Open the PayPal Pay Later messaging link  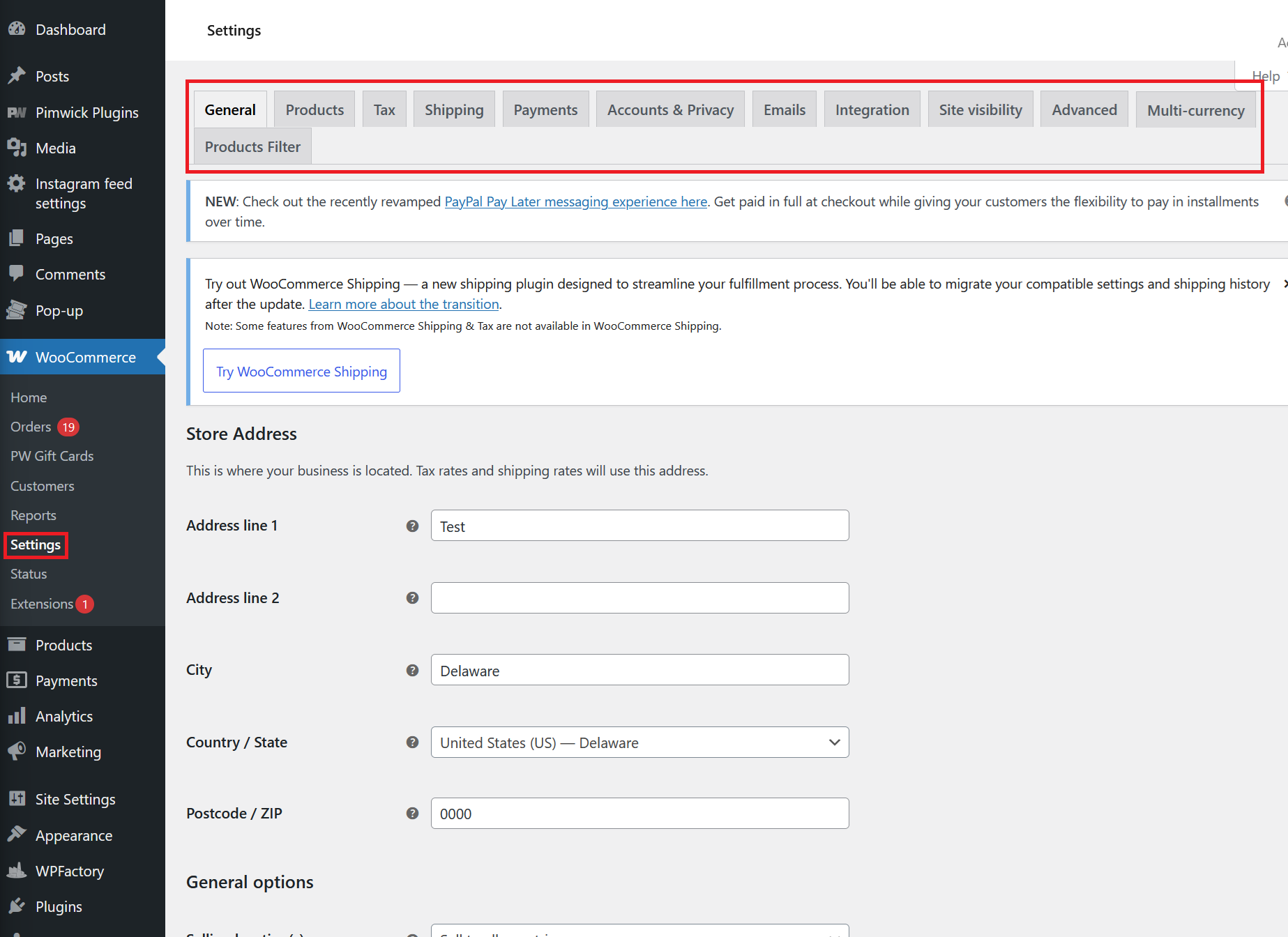tap(576, 201)
